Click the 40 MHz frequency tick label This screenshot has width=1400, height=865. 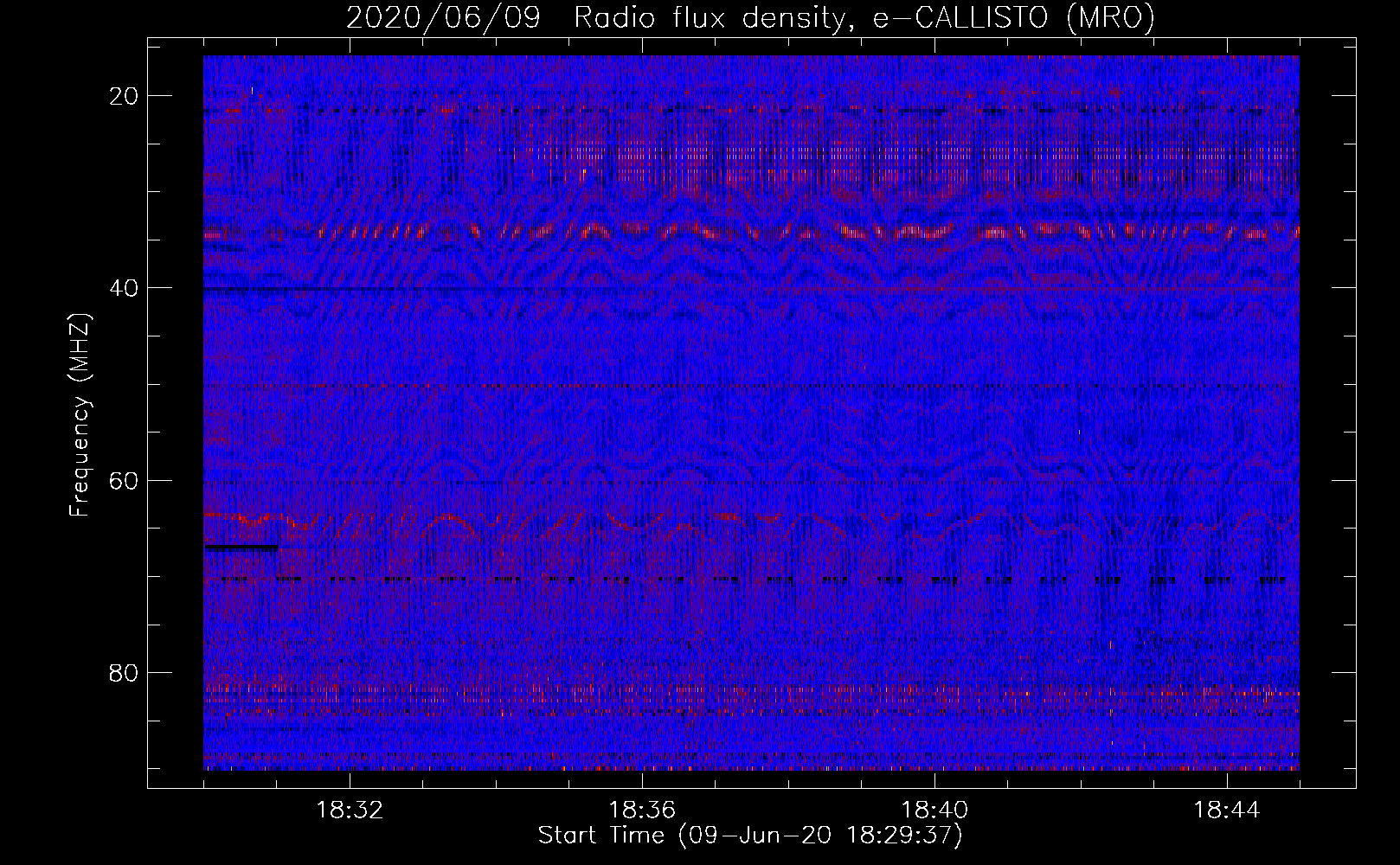[125, 288]
